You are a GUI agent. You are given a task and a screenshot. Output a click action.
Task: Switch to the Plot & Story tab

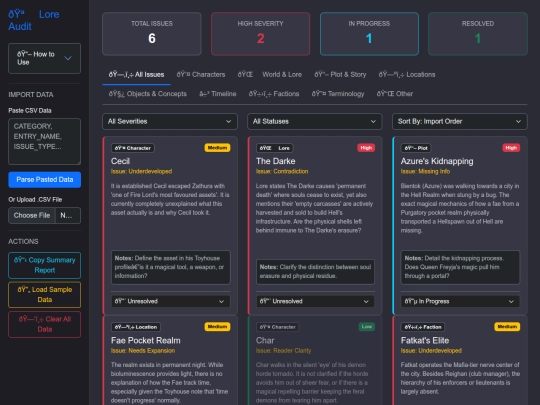pos(340,74)
